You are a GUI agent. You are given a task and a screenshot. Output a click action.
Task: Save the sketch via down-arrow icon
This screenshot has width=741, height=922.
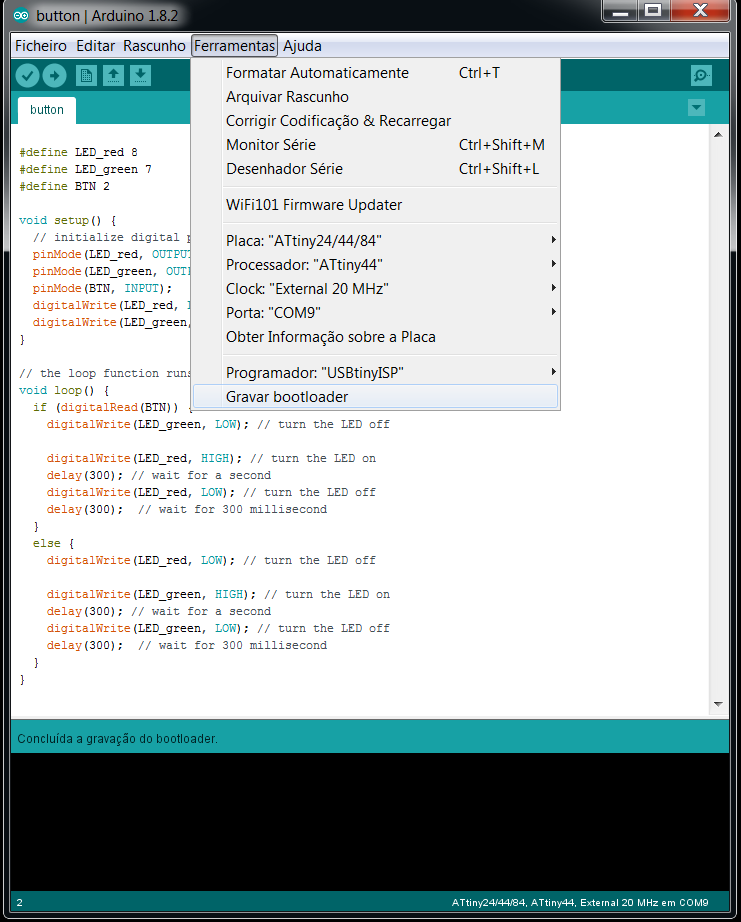(141, 75)
